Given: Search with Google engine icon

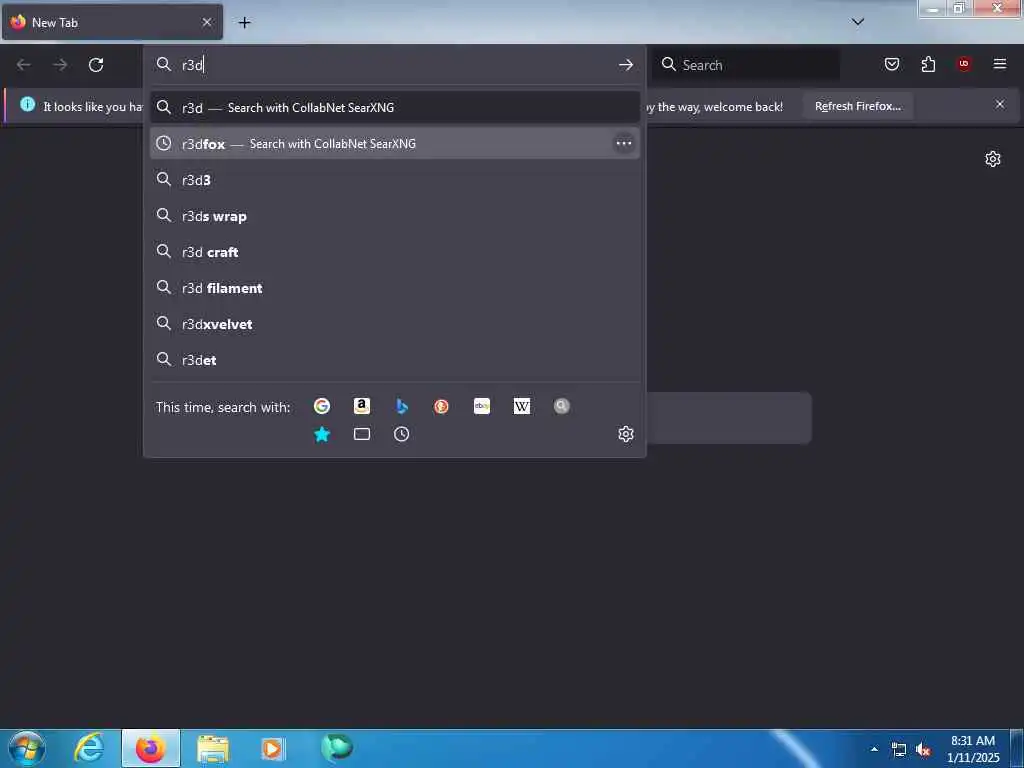Looking at the screenshot, I should (322, 406).
